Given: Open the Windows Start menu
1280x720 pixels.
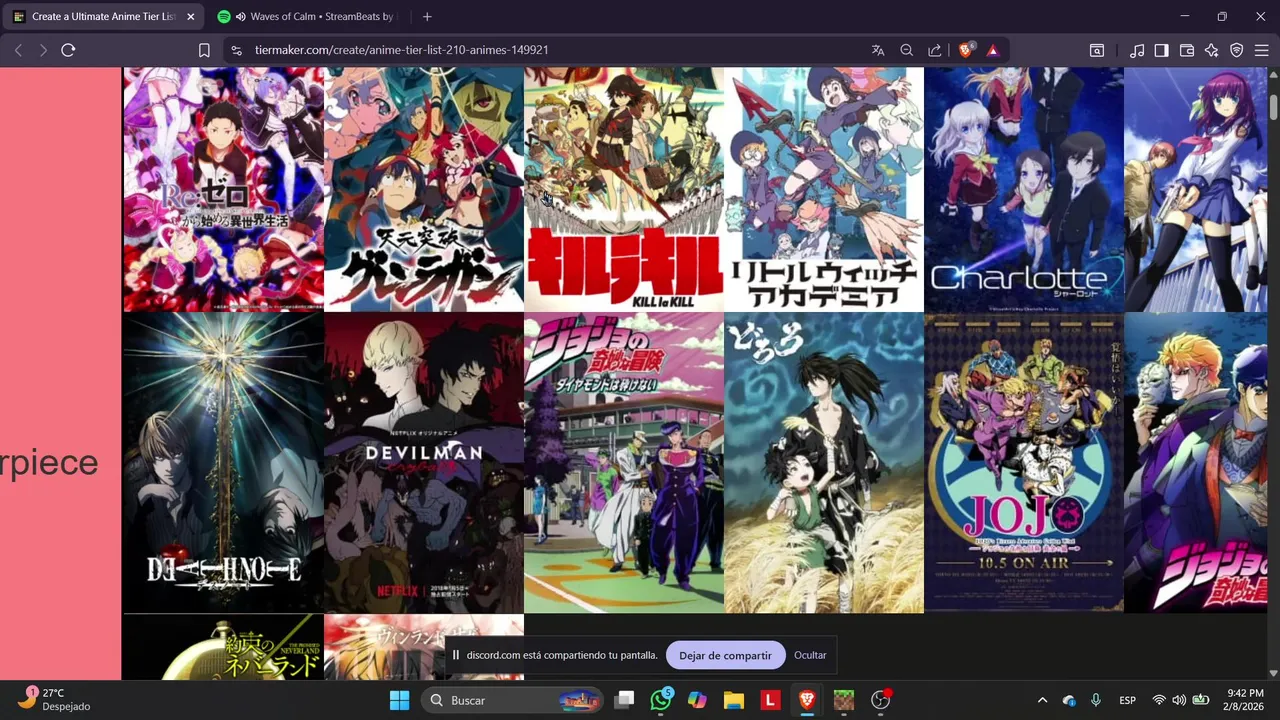Looking at the screenshot, I should click(399, 700).
